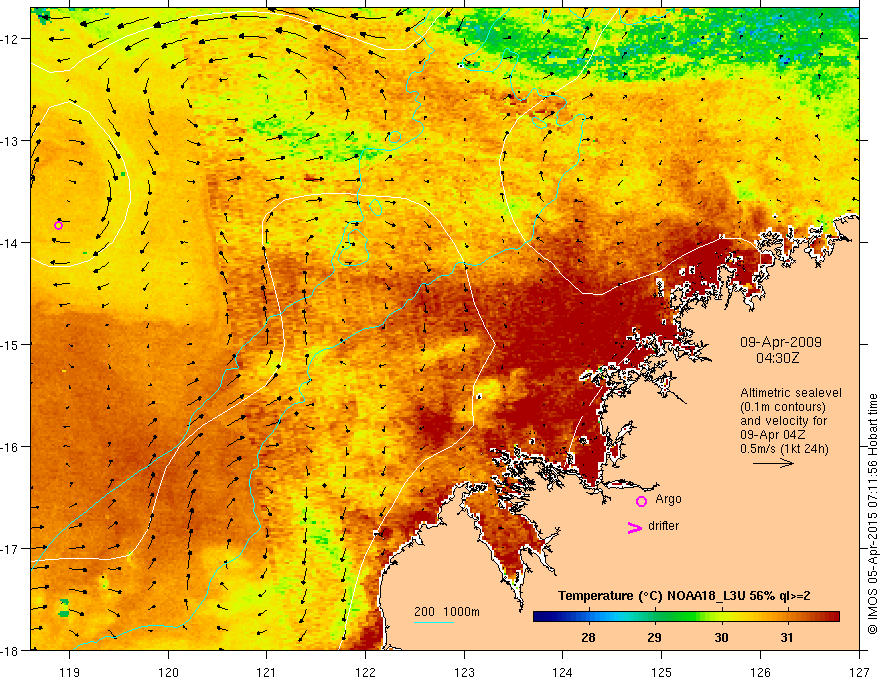Image resolution: width=880 pixels, height=680 pixels.
Task: Click the longitude axis label '120'
Action: [168, 672]
